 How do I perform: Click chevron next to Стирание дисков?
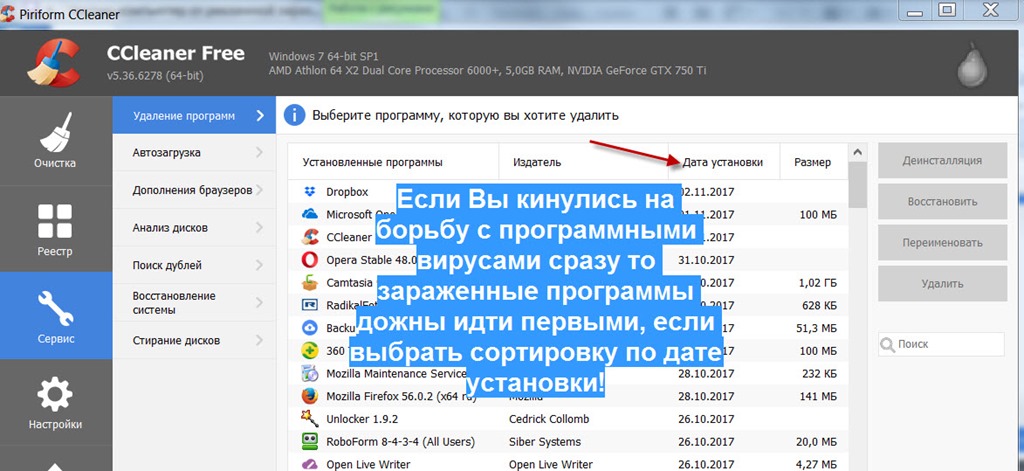click(x=260, y=340)
